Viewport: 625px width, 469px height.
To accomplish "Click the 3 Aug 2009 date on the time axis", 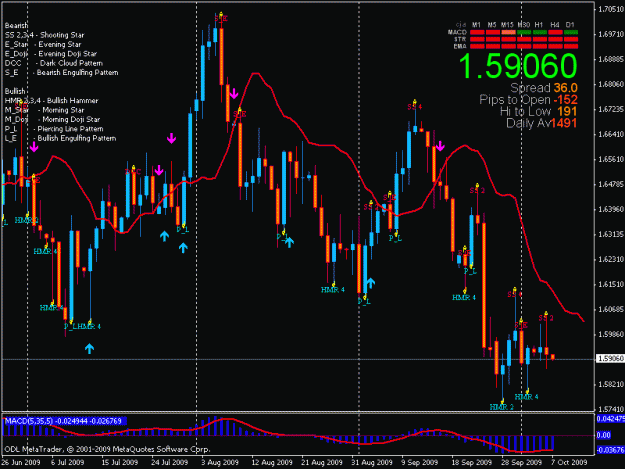I will tap(220, 462).
